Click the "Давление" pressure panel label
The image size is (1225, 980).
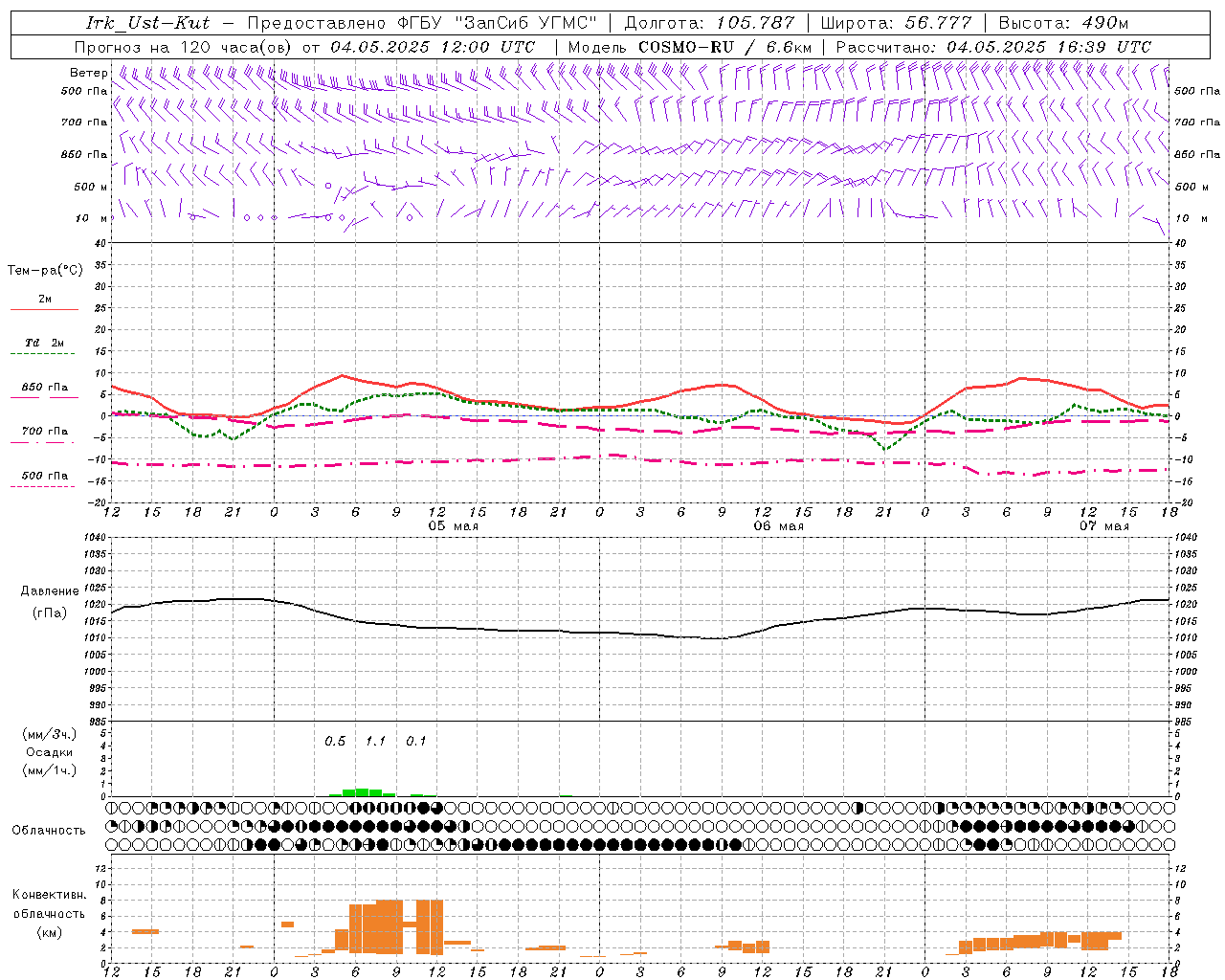click(x=50, y=591)
